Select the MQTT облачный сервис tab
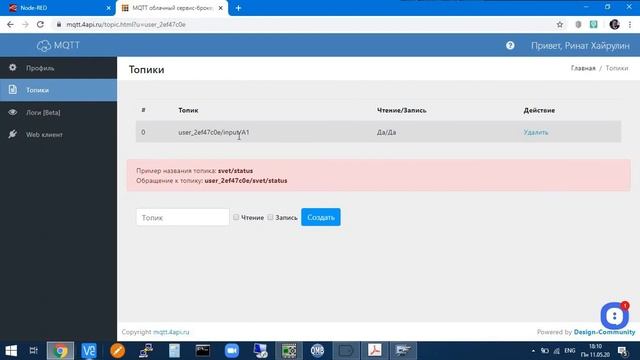Image resolution: width=640 pixels, height=360 pixels. (x=172, y=8)
